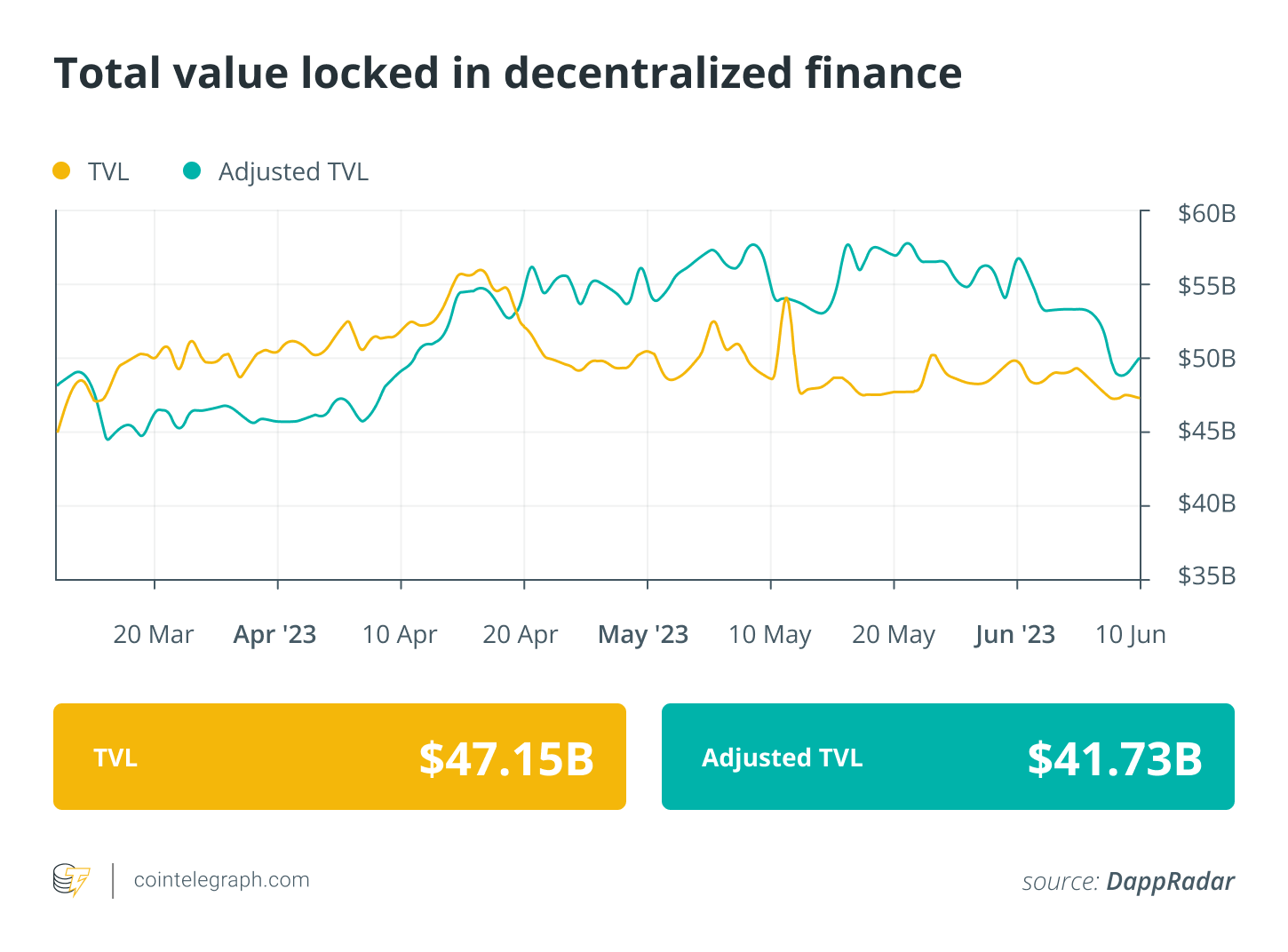
Task: Open the cointelegraph.com link
Action: click(x=221, y=880)
